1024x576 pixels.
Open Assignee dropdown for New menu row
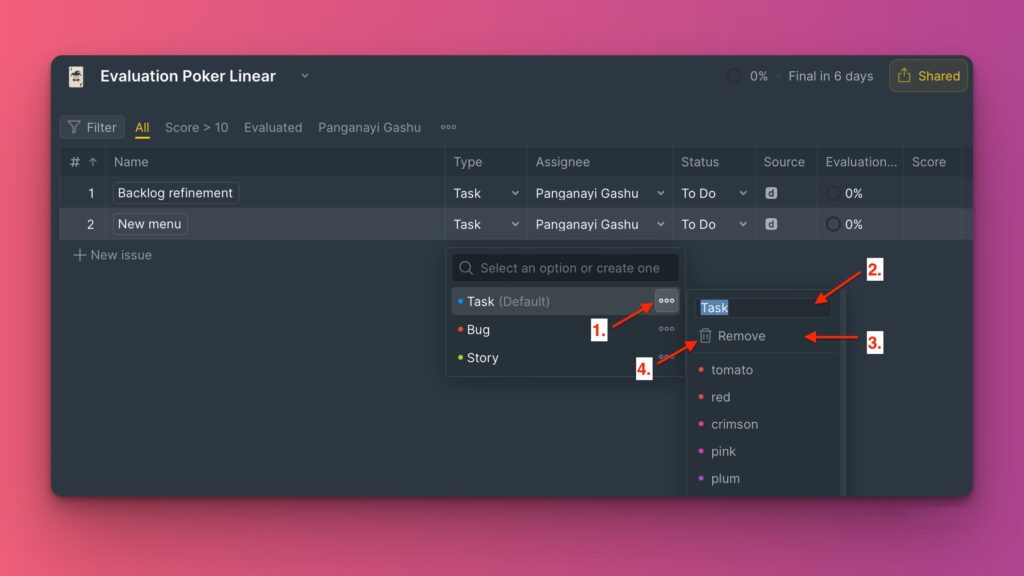(661, 225)
